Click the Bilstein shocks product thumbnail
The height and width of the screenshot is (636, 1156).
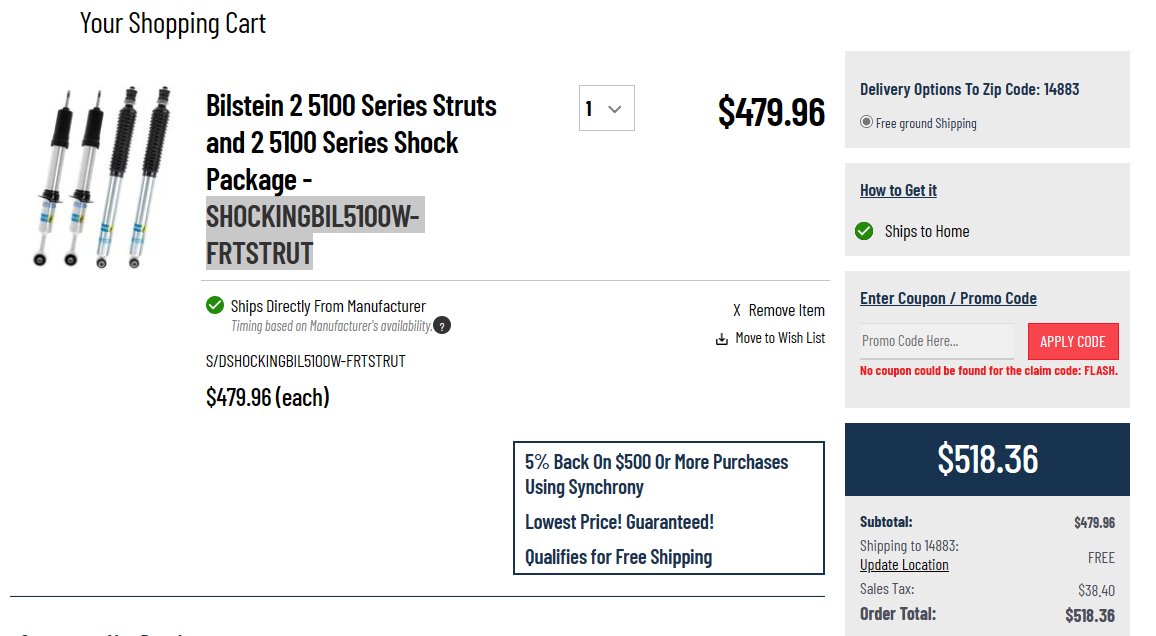[x=102, y=177]
